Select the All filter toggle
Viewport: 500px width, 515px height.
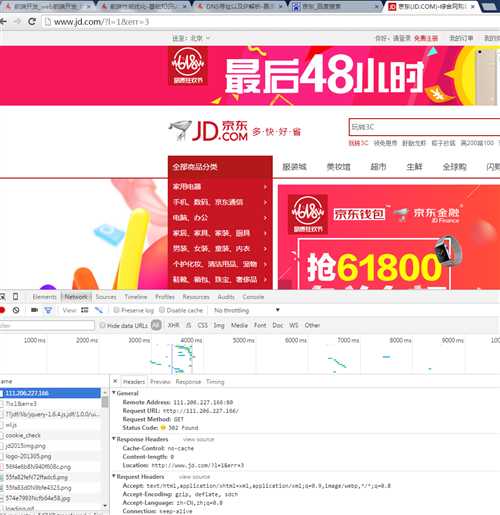coord(156,325)
